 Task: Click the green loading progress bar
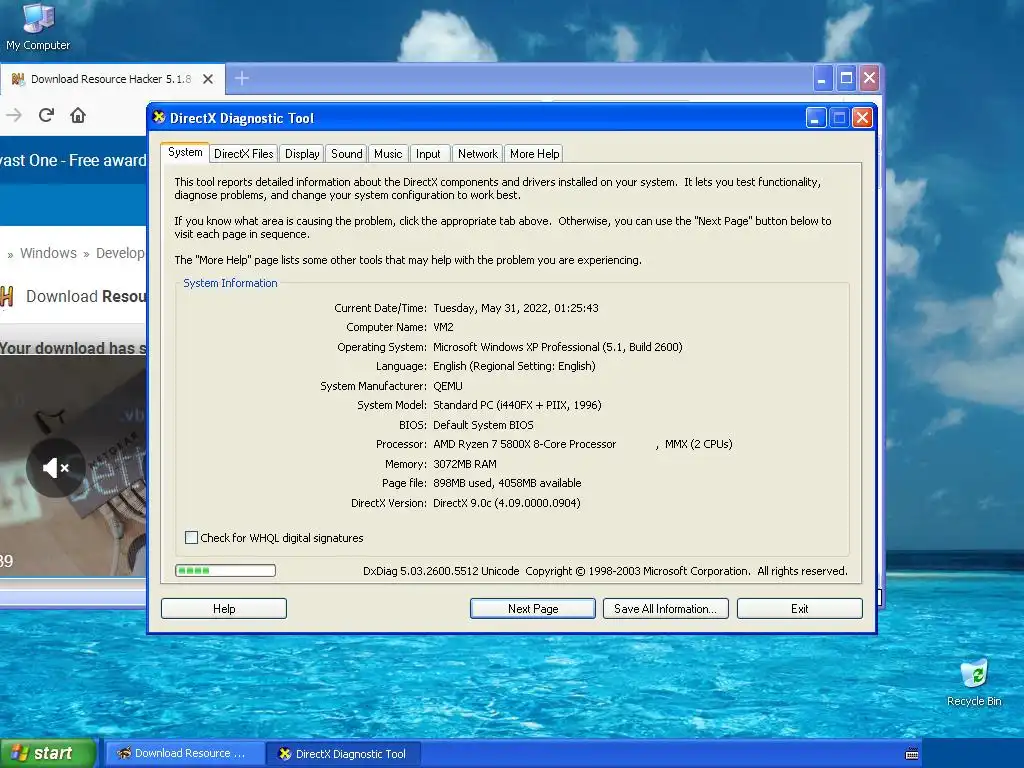pos(225,571)
